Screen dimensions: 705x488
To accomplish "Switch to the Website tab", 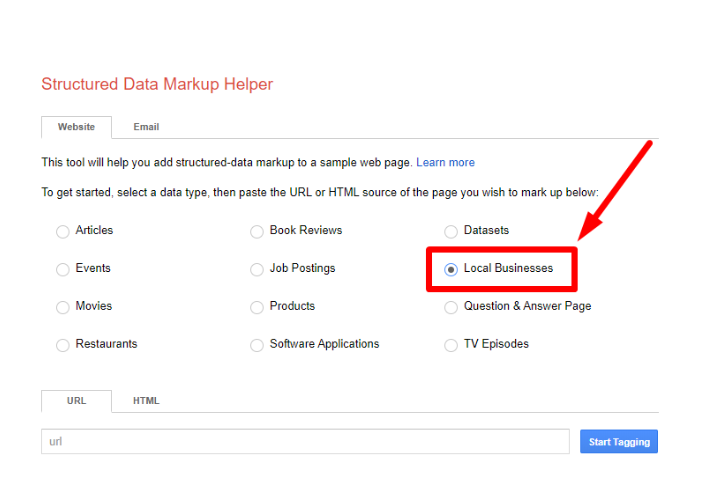I will (76, 127).
